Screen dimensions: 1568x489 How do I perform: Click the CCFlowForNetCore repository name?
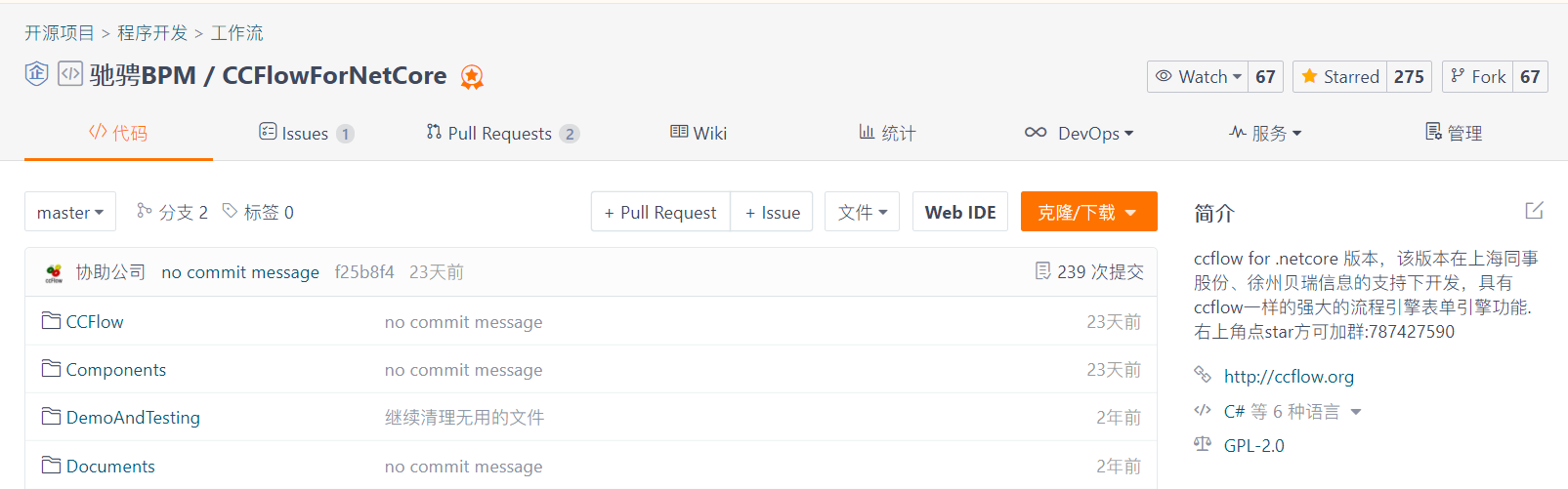pyautogui.click(x=334, y=75)
